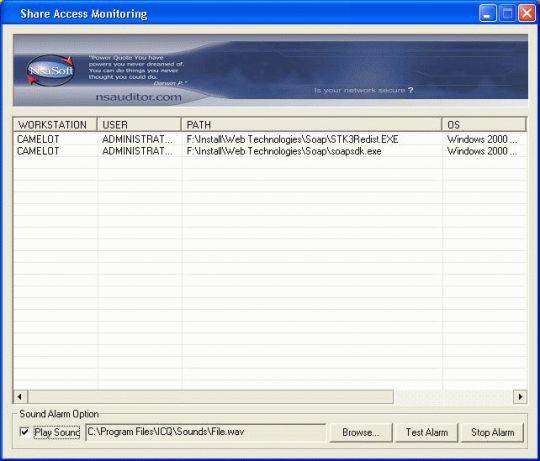Close the Share Access Monitoring window
Viewport: 540px width, 461px height.
click(527, 13)
